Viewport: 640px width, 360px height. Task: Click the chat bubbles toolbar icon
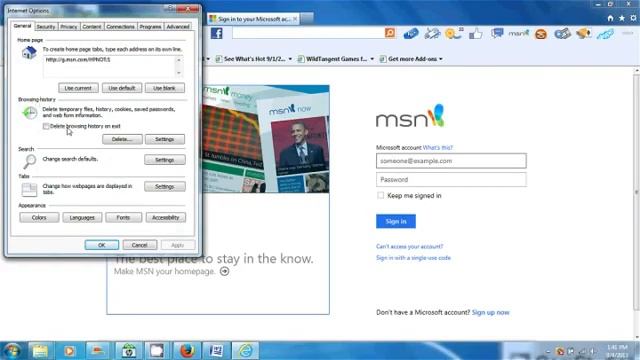(497, 33)
